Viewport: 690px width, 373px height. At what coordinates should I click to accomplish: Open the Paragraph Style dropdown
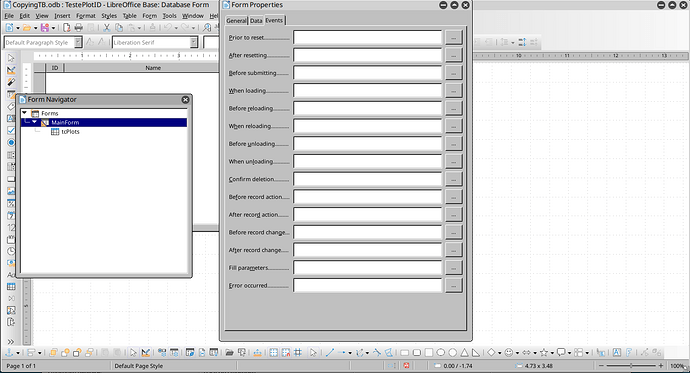tap(77, 42)
